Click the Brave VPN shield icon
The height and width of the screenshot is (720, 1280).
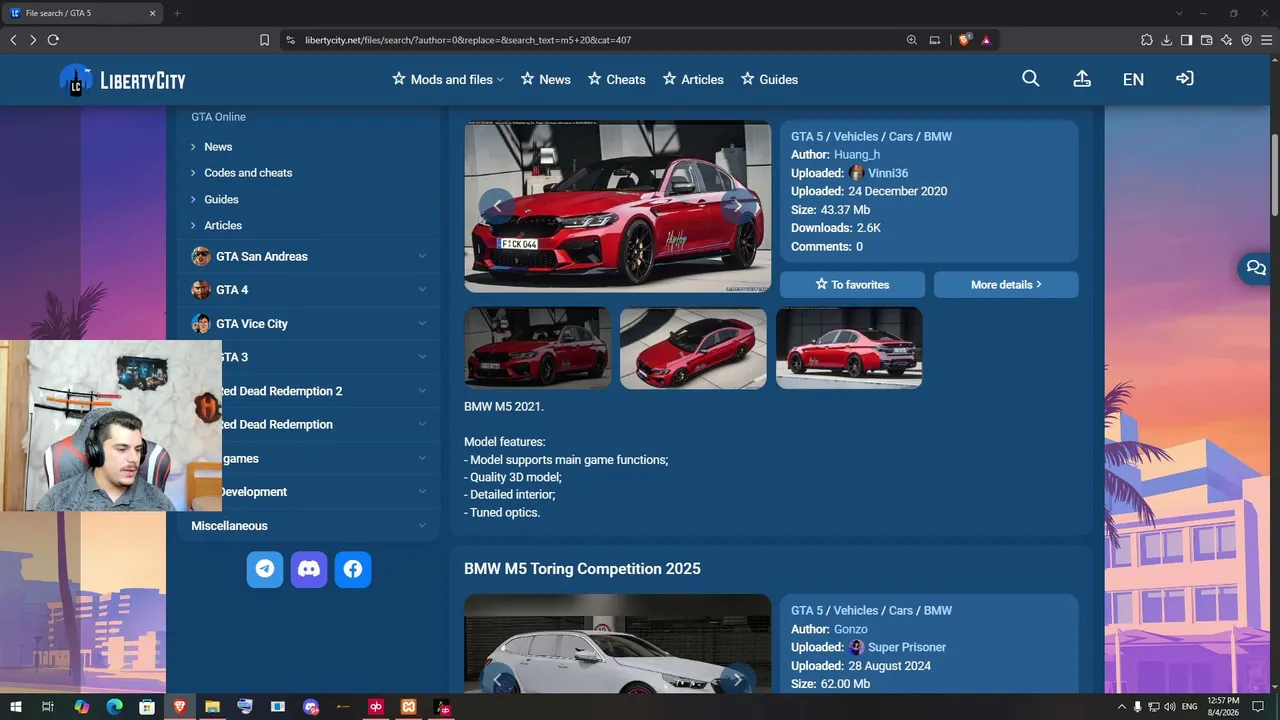pos(1246,40)
